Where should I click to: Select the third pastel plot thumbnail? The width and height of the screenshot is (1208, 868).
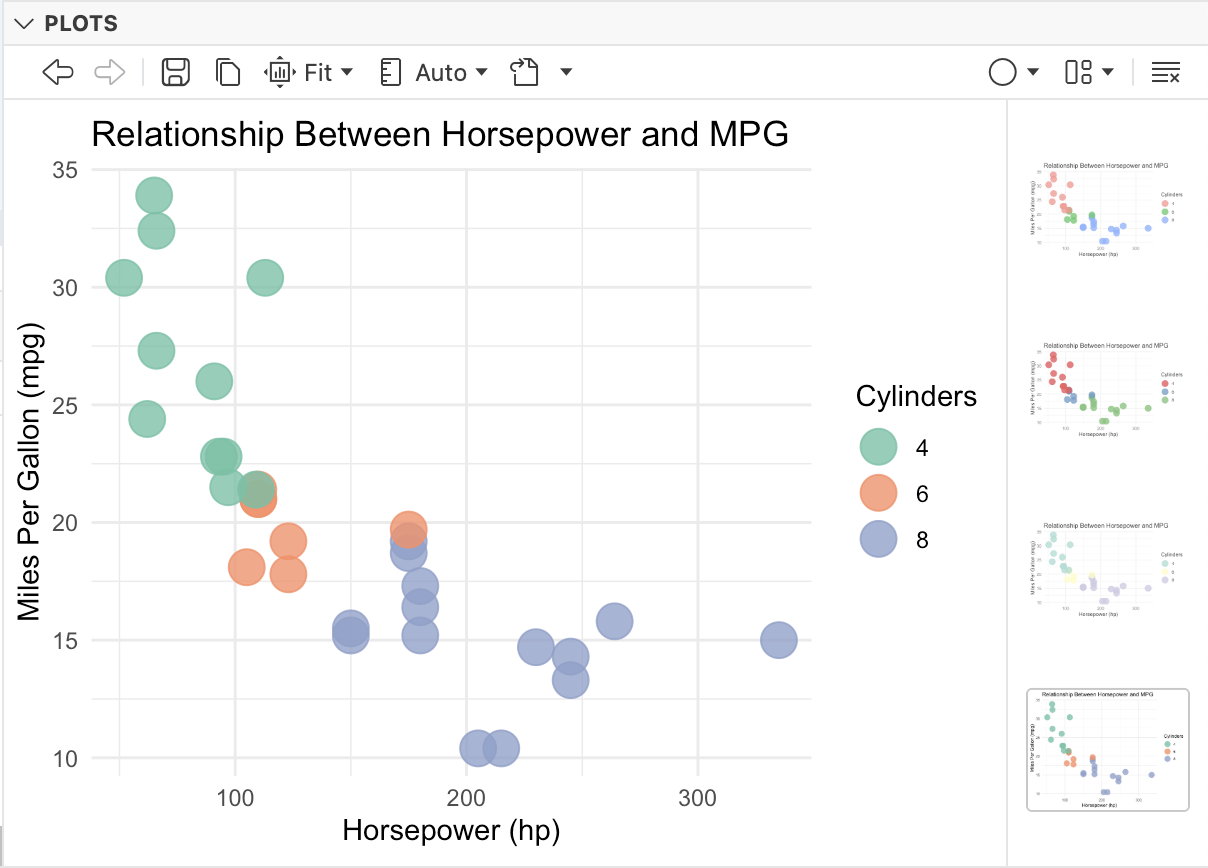pyautogui.click(x=1106, y=570)
